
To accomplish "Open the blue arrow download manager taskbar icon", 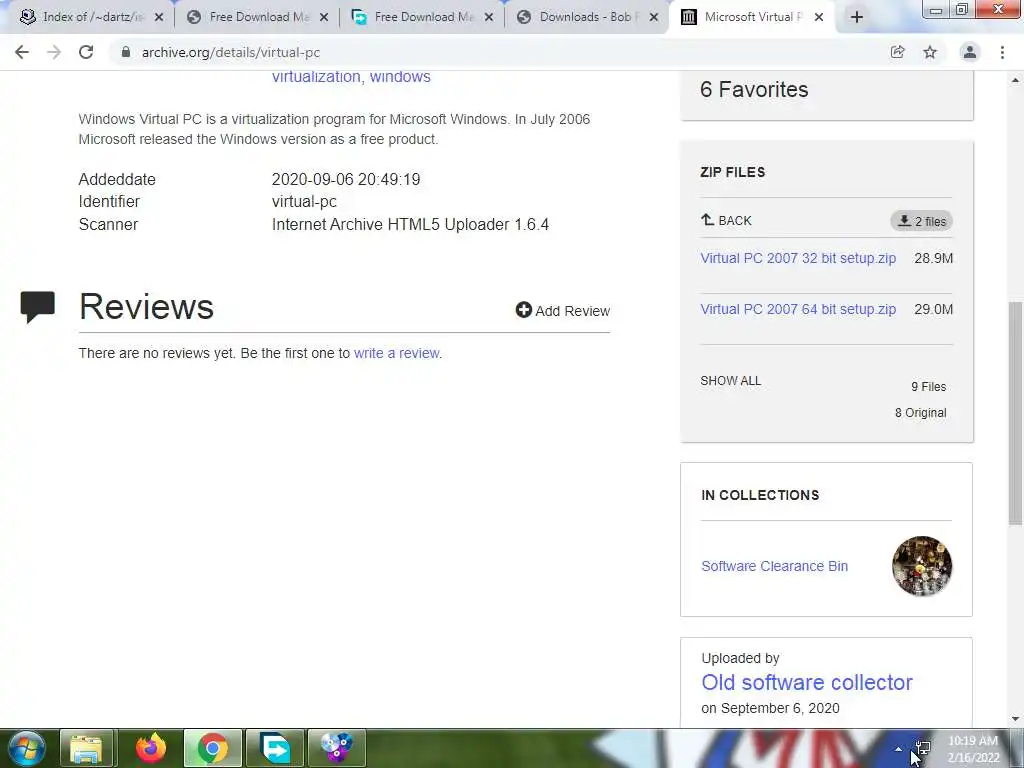I will pyautogui.click(x=275, y=748).
